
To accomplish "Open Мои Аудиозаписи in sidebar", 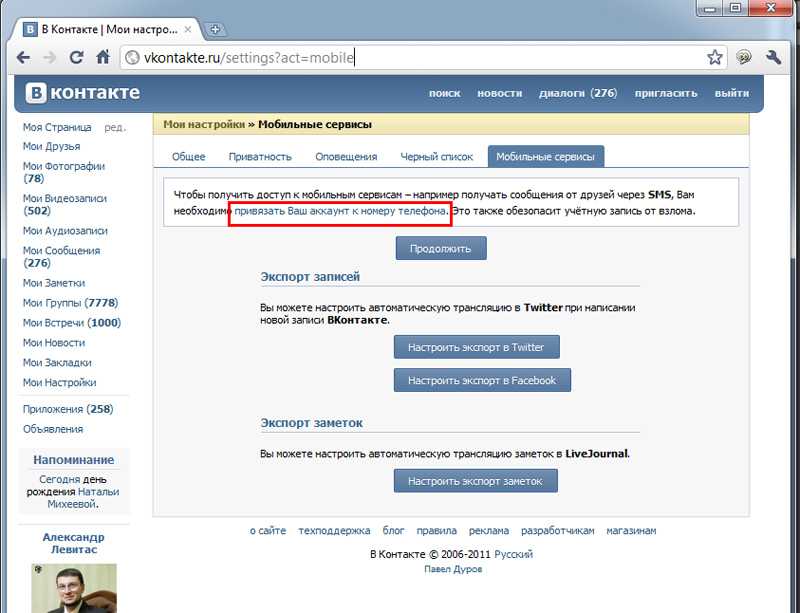I will (x=65, y=231).
